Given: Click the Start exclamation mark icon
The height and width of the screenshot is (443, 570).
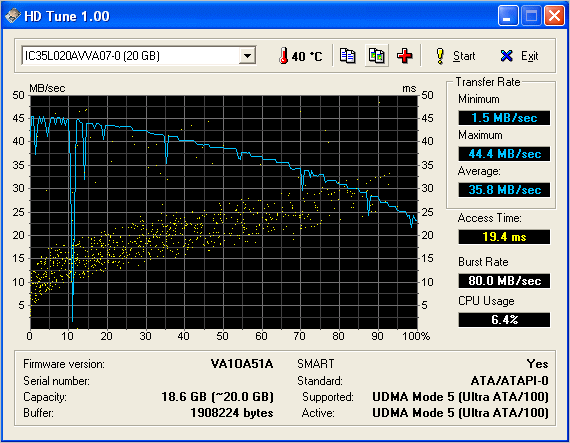Looking at the screenshot, I should tap(440, 56).
